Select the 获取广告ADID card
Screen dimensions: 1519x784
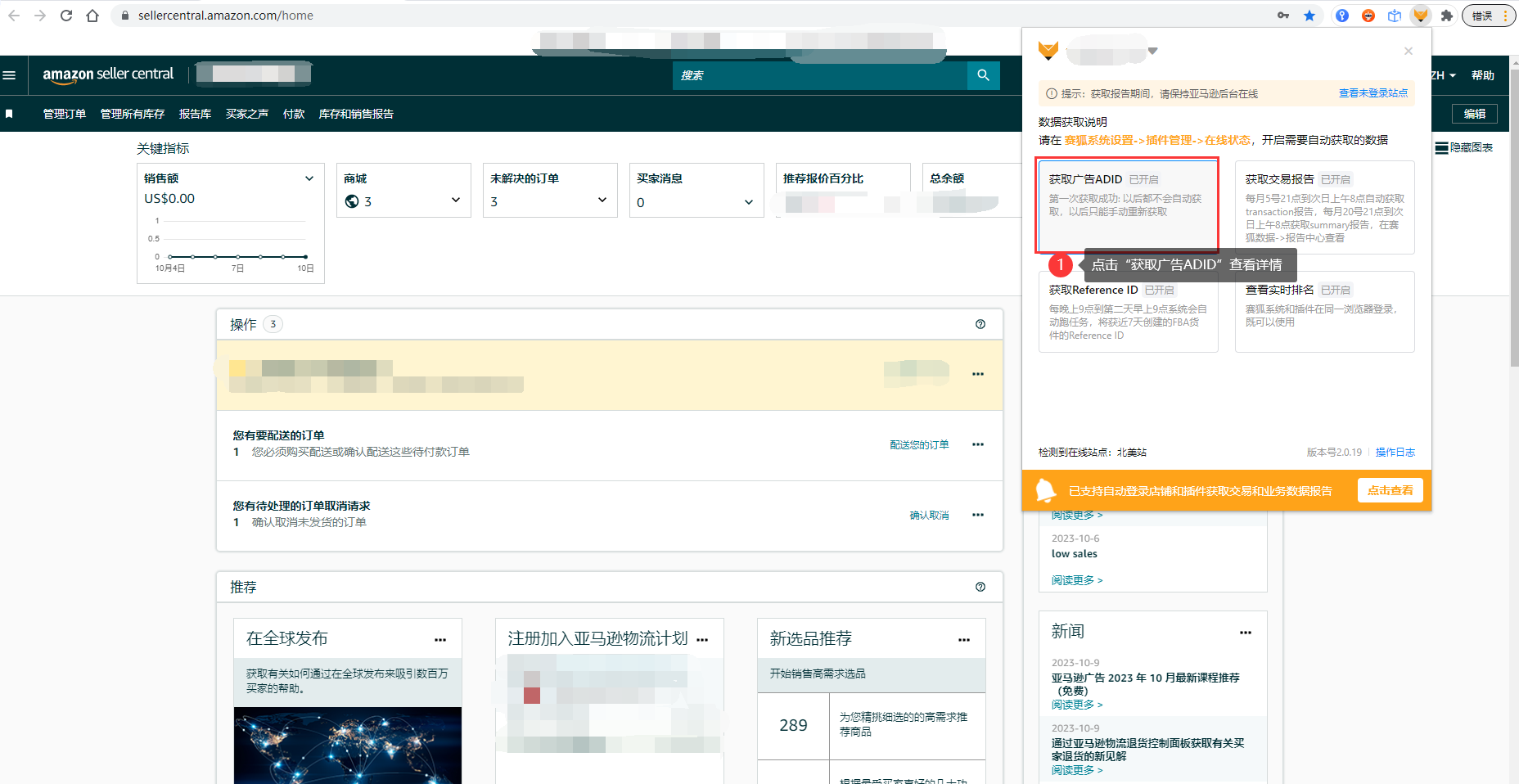click(1127, 205)
